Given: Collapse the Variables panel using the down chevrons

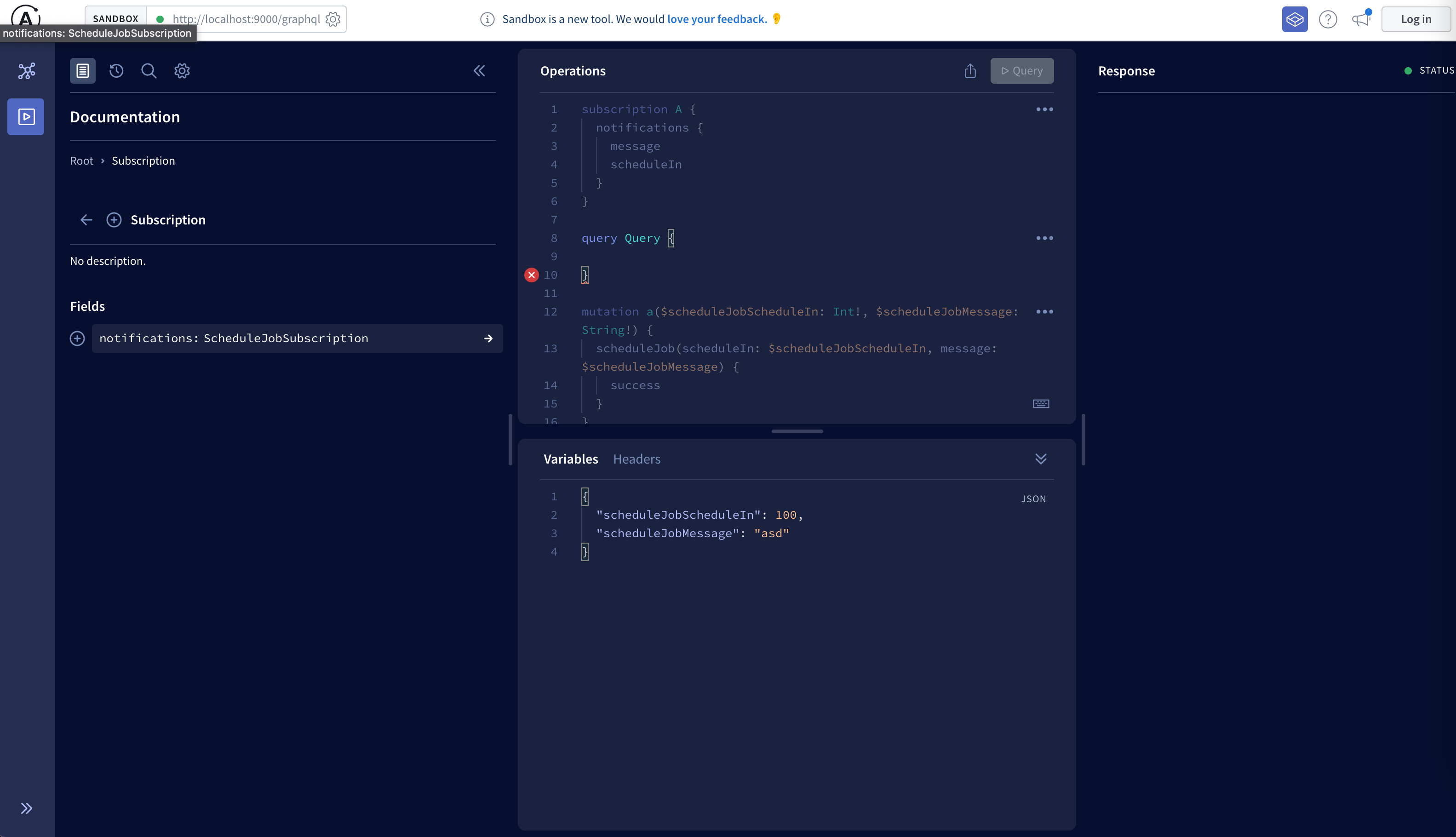Looking at the screenshot, I should [x=1041, y=458].
